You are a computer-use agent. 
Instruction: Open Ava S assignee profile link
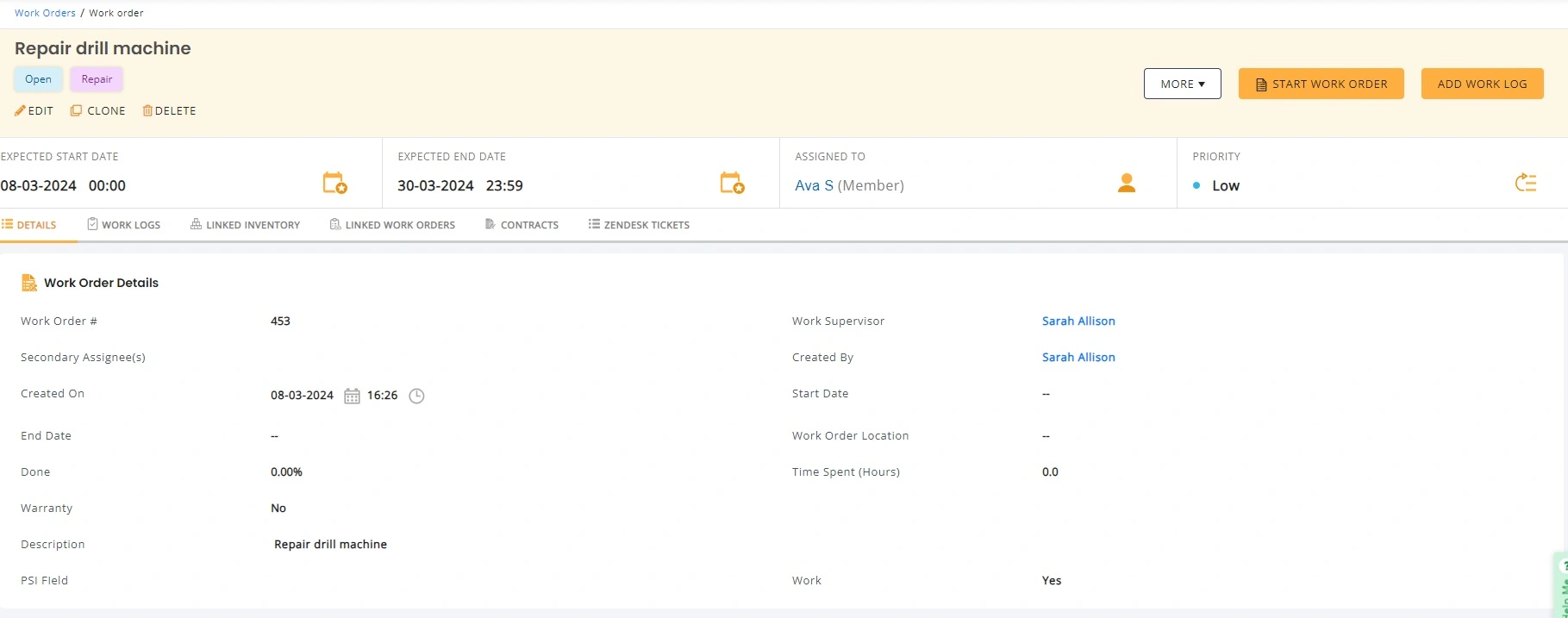pos(814,185)
